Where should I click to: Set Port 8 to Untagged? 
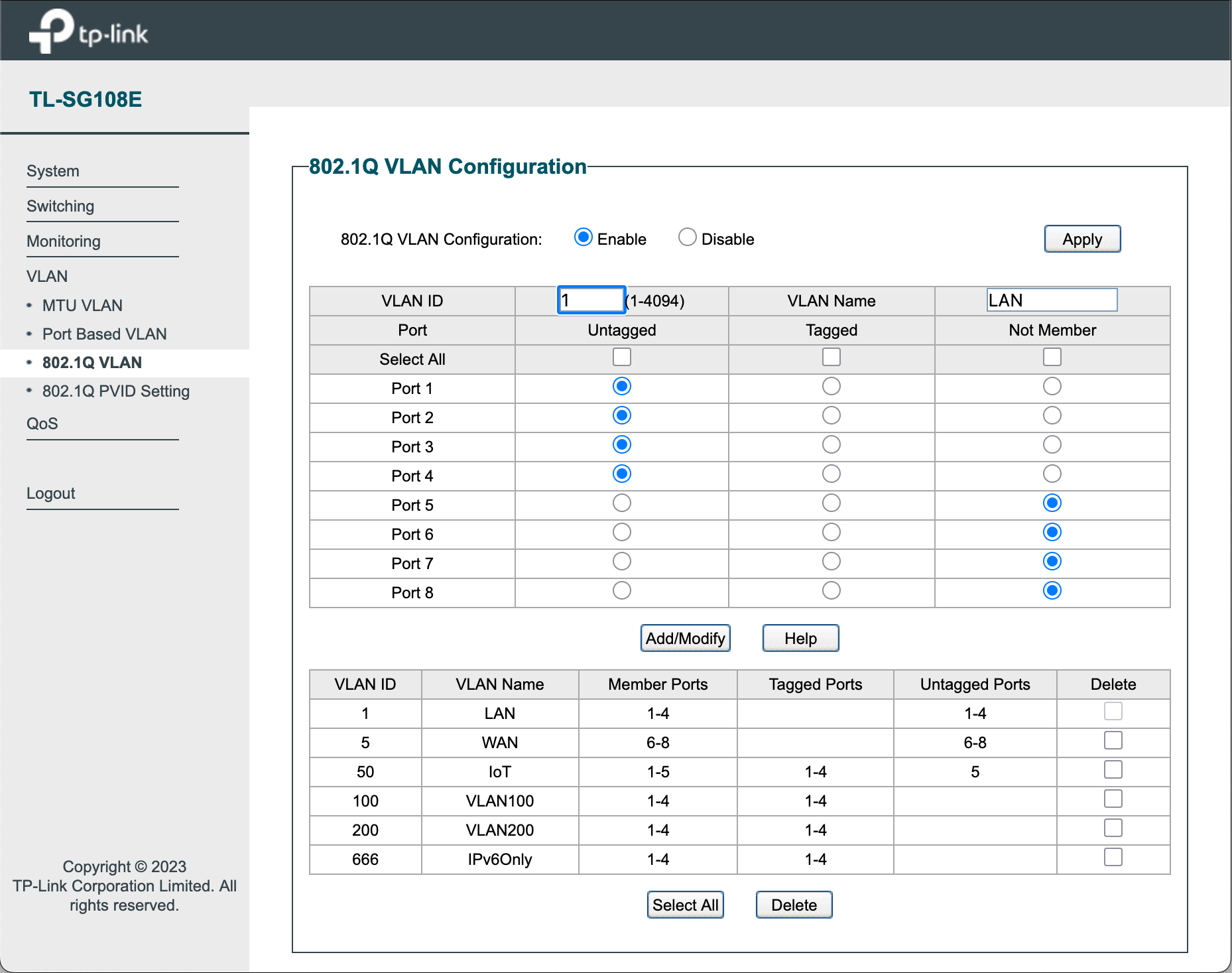(x=622, y=591)
